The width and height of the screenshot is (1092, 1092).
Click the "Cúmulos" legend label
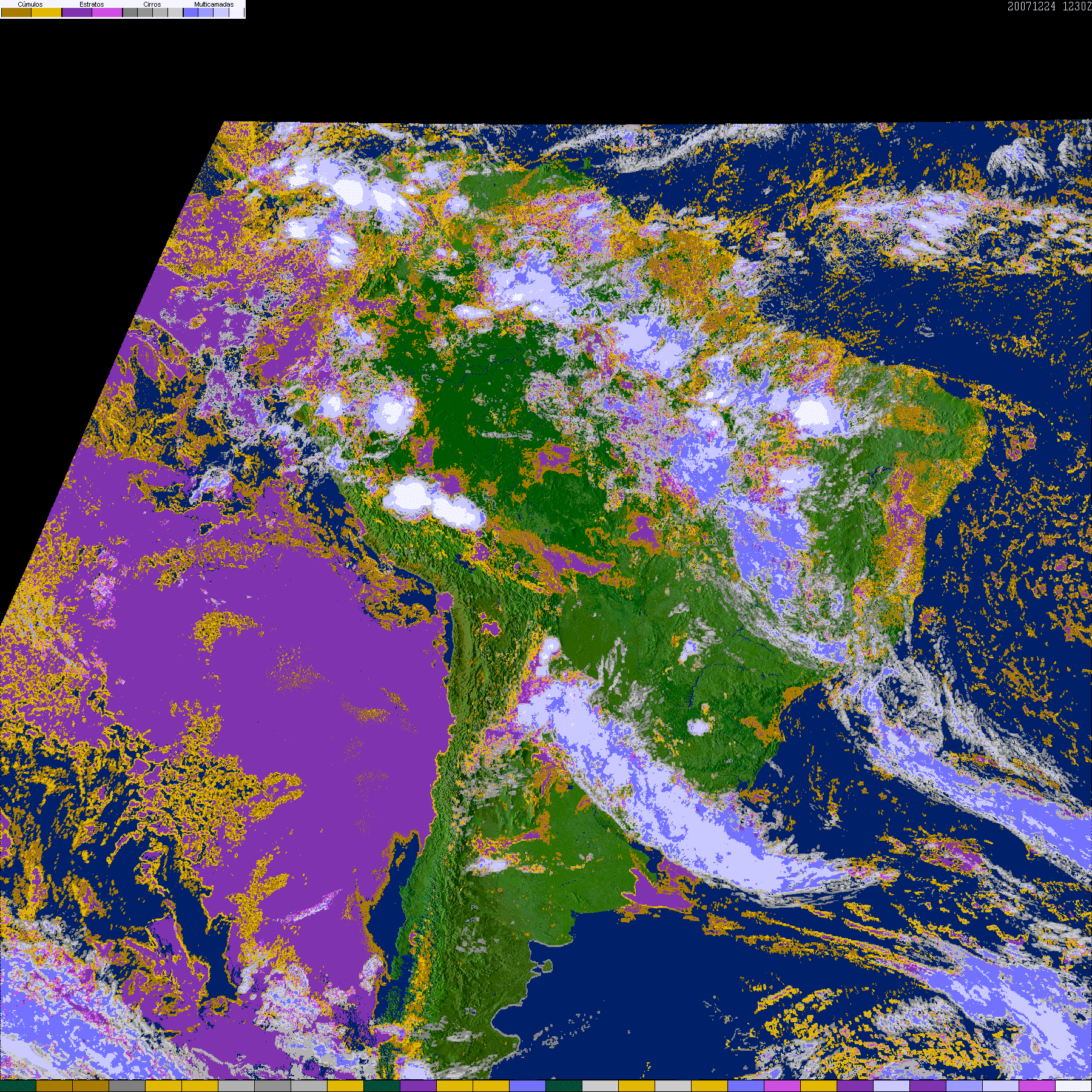(30, 4)
